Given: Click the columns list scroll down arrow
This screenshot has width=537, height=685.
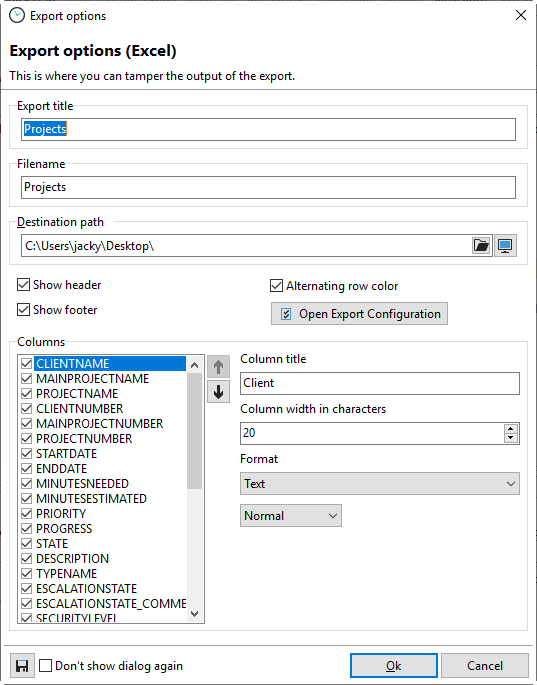Looking at the screenshot, I should tap(195, 614).
